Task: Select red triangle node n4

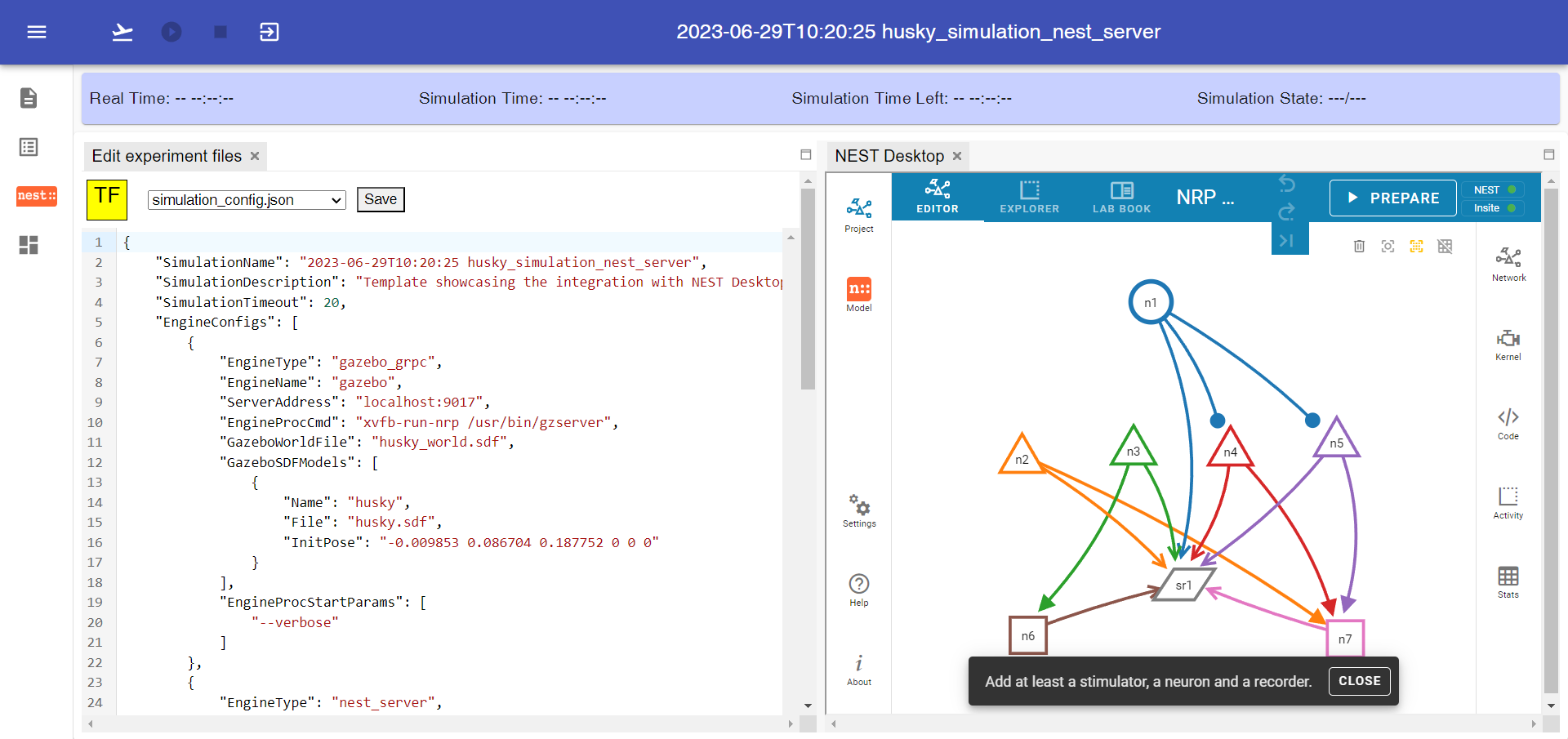Action: click(1231, 450)
